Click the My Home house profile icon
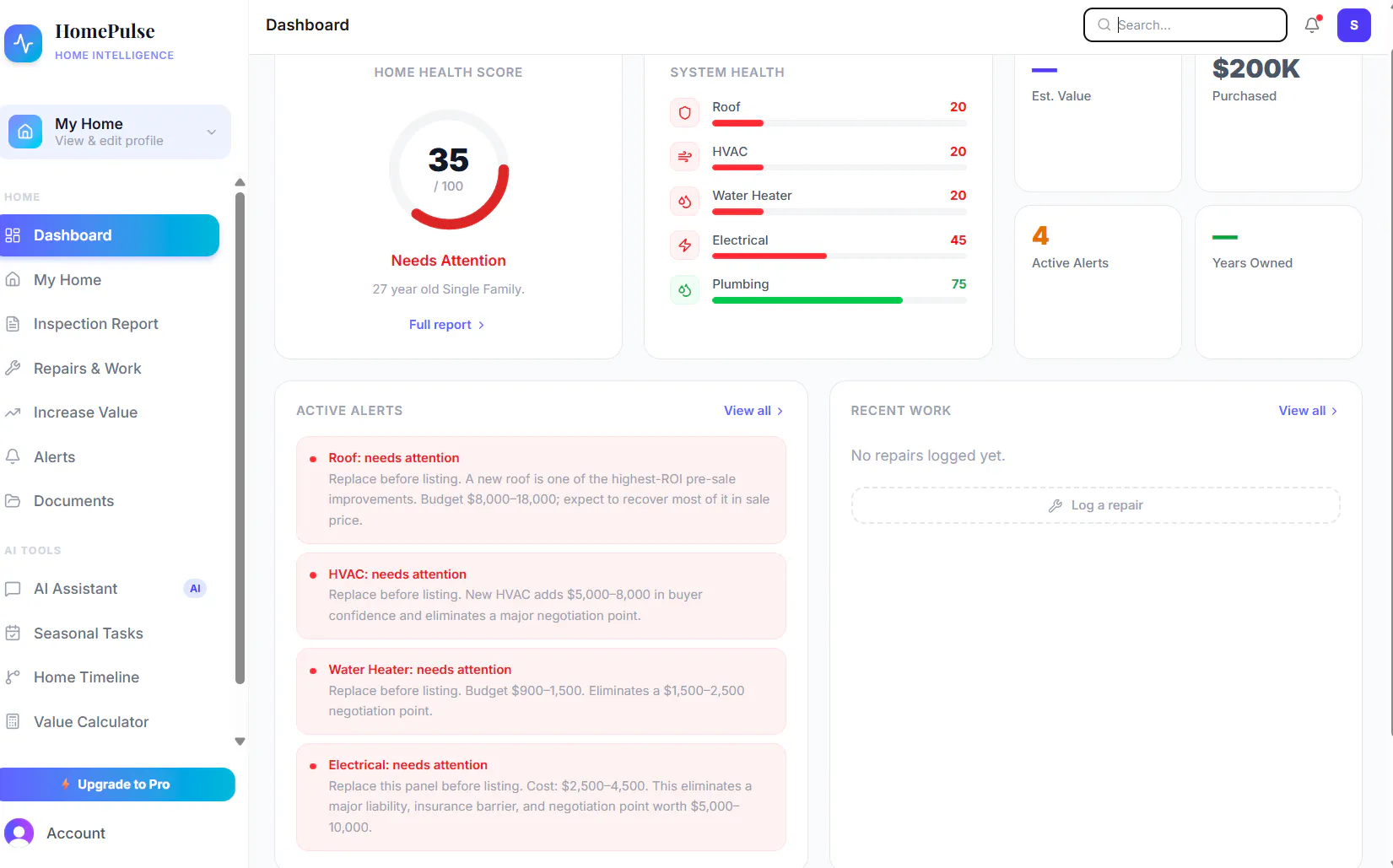1393x868 pixels. click(25, 132)
